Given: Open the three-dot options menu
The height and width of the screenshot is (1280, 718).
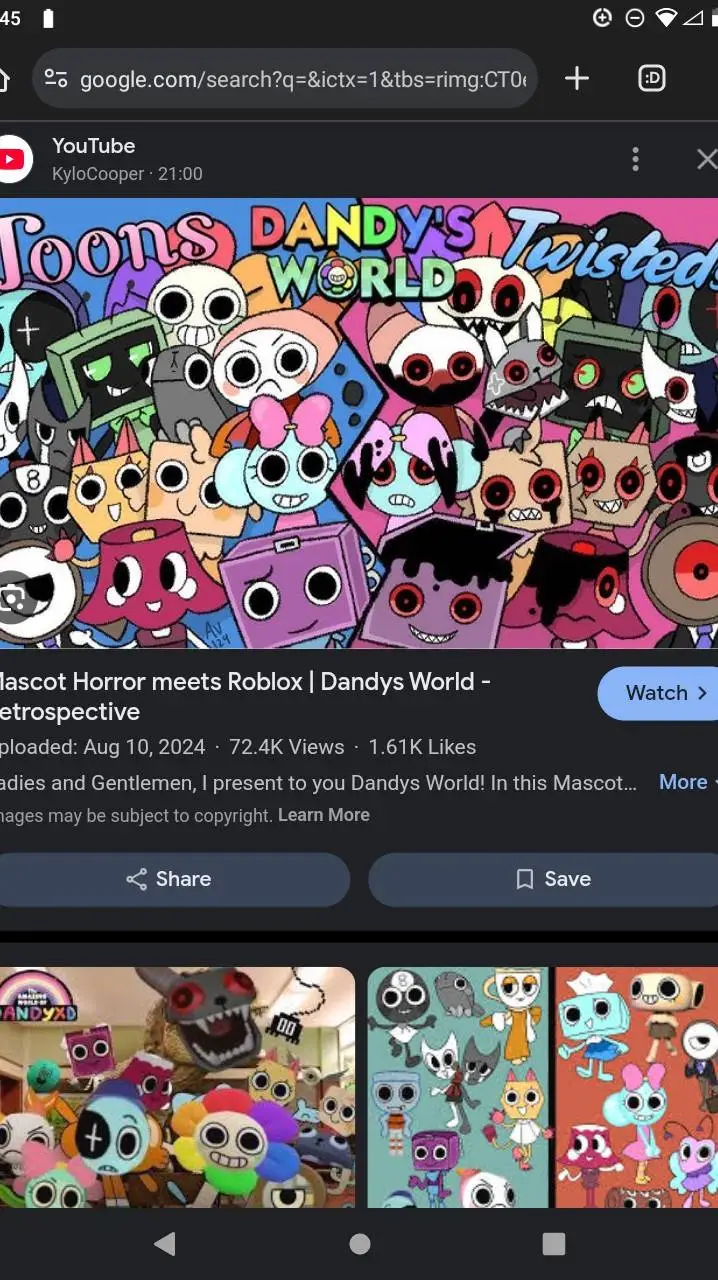Looking at the screenshot, I should (x=635, y=159).
